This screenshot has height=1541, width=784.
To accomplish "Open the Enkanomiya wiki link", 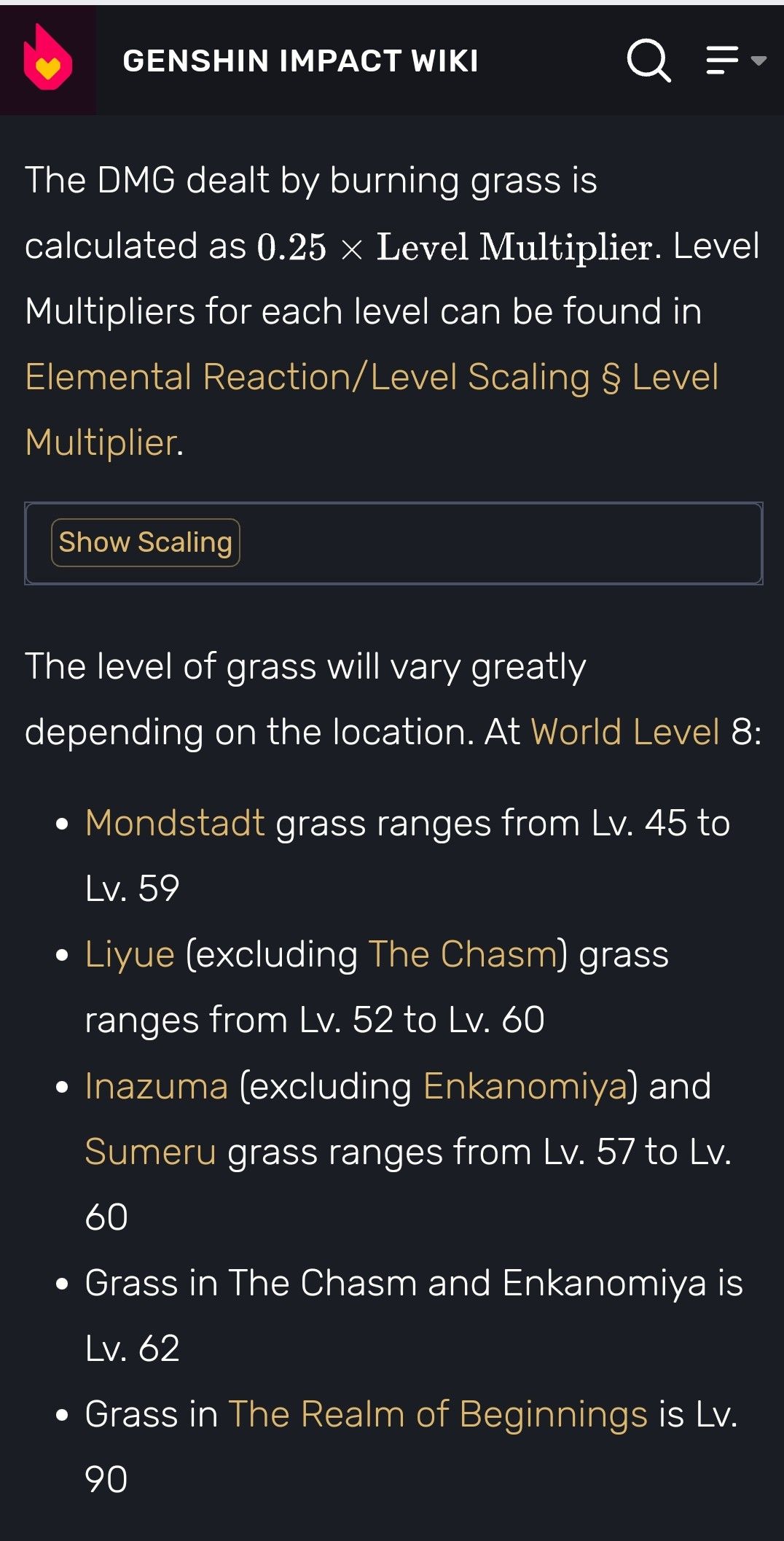I will tap(528, 1085).
